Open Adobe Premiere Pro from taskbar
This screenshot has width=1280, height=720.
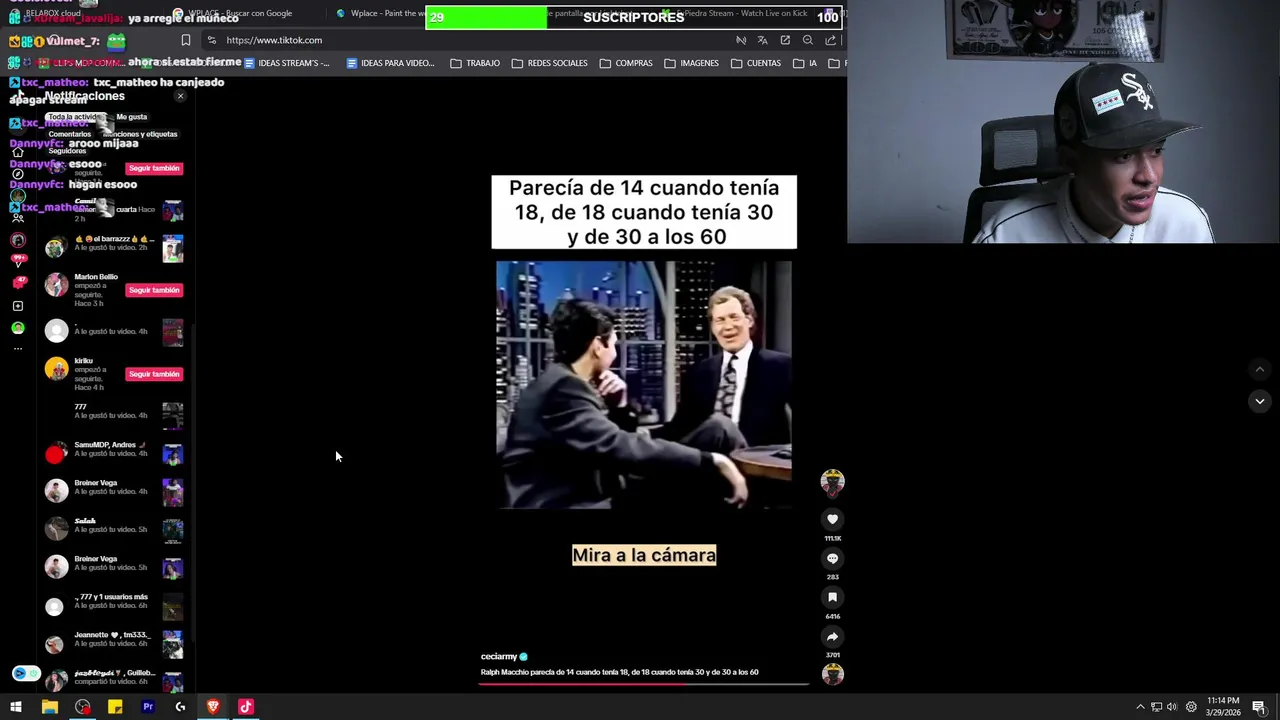tap(148, 707)
